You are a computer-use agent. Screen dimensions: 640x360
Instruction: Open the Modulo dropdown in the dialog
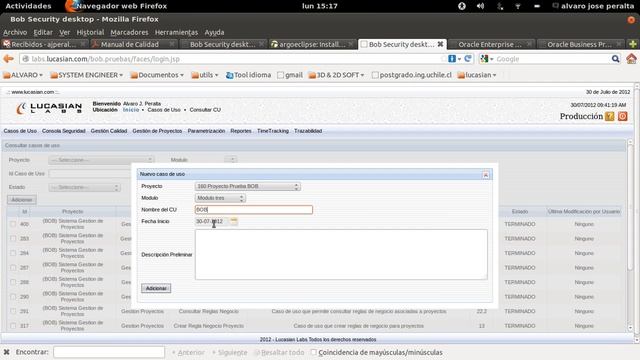(x=220, y=198)
